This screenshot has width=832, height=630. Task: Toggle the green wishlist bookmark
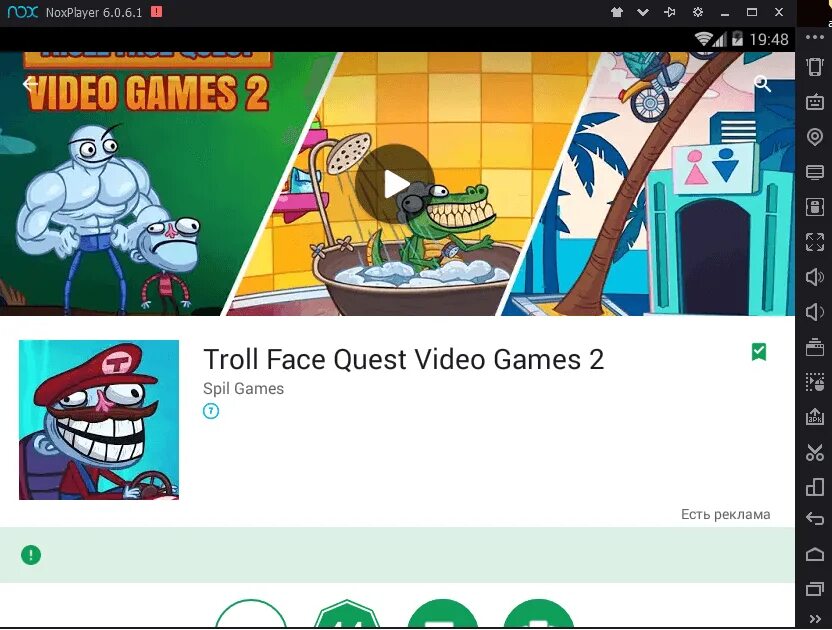click(x=759, y=352)
